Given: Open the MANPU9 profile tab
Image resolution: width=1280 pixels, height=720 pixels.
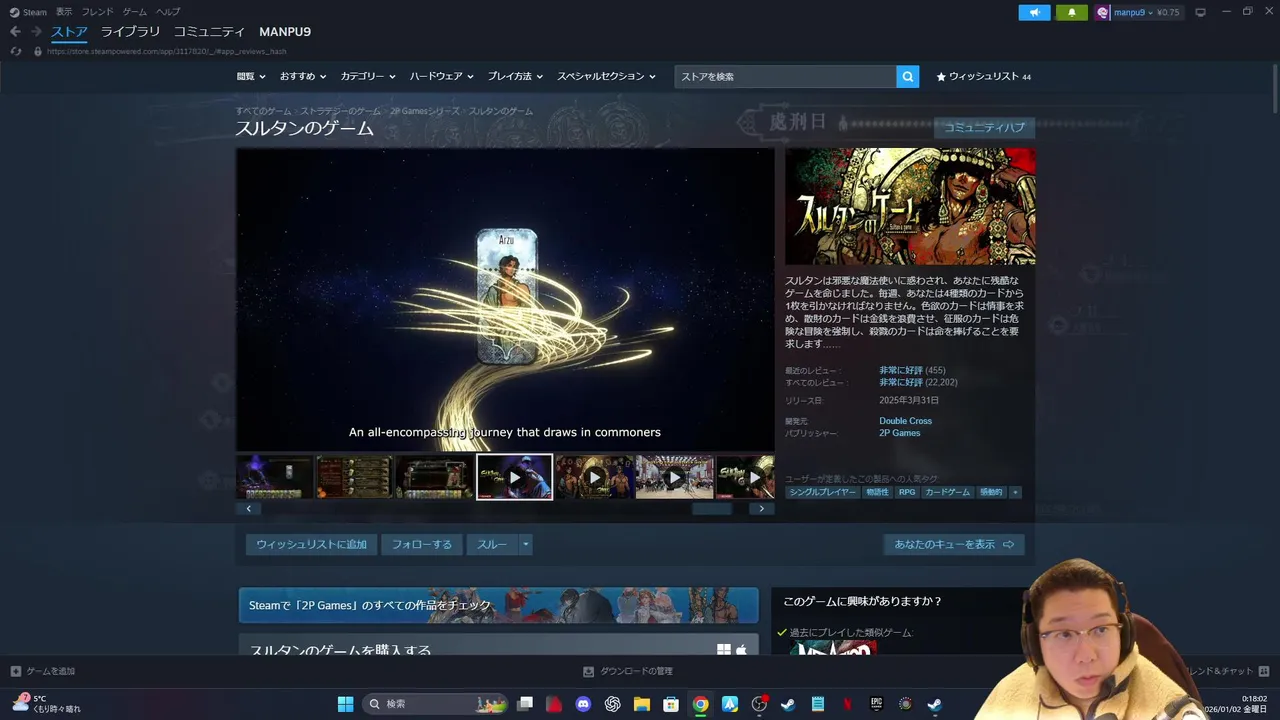Looking at the screenshot, I should [x=285, y=32].
